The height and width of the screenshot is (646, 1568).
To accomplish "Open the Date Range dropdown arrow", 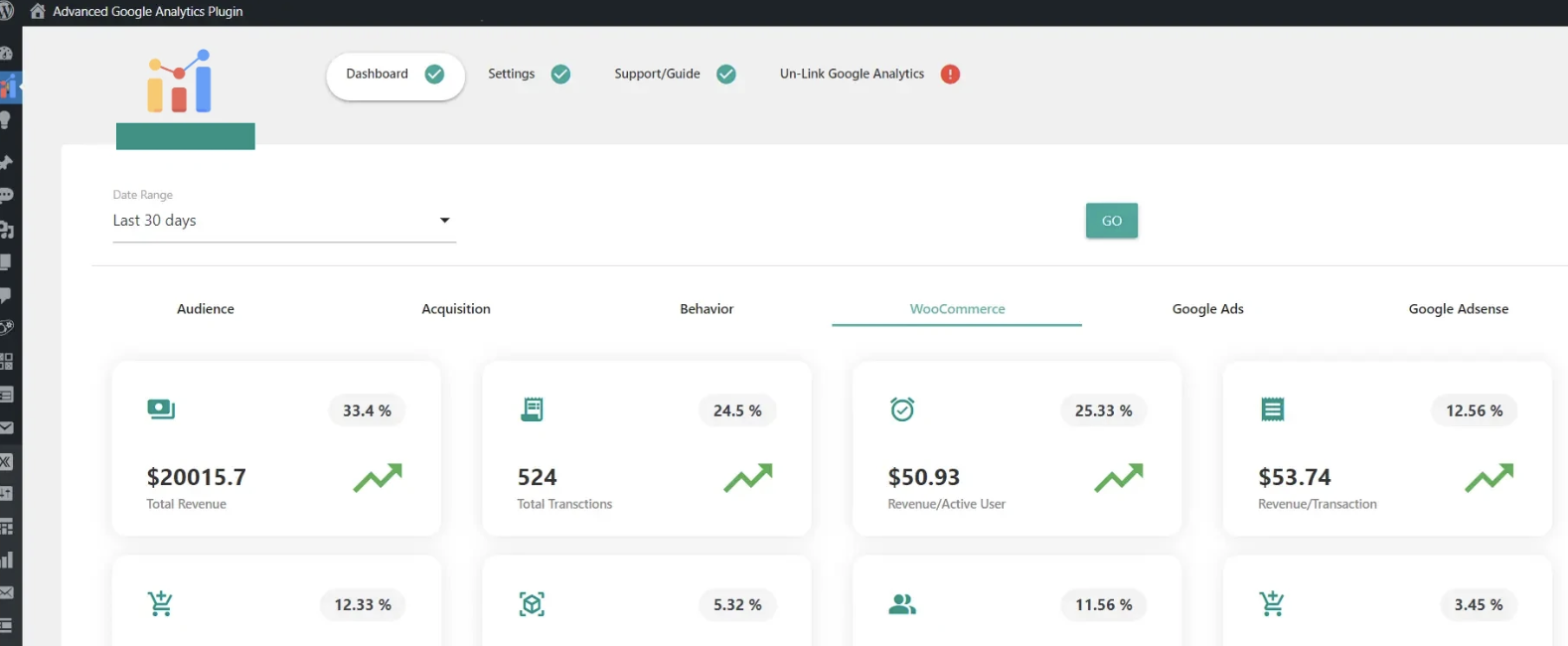I will [x=445, y=221].
